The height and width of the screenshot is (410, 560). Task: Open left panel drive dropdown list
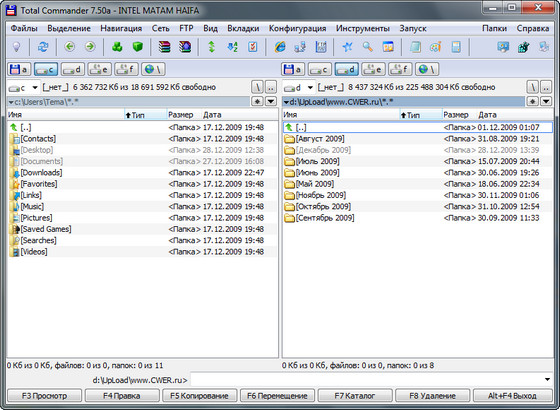[35, 87]
